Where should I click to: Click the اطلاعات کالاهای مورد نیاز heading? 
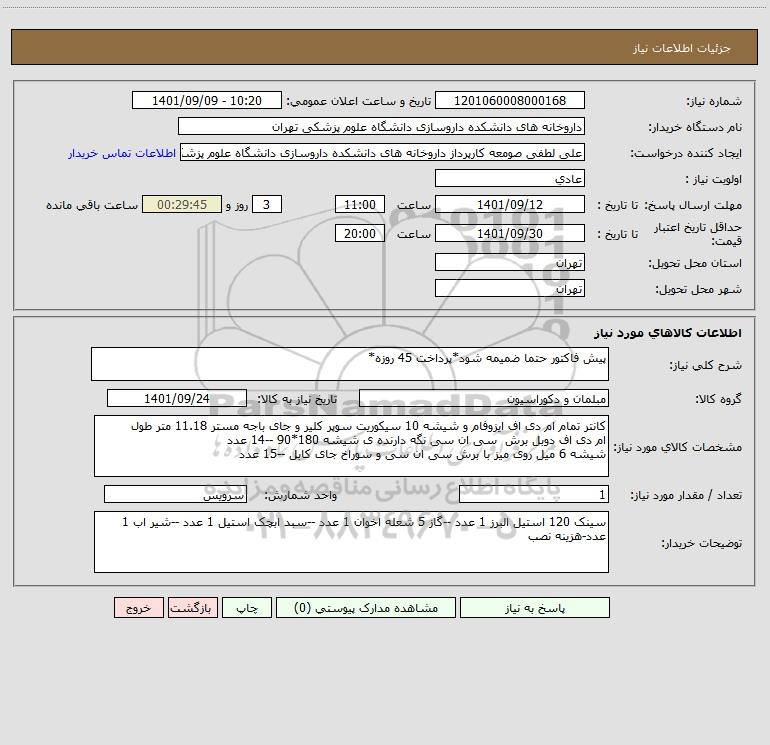[667, 333]
